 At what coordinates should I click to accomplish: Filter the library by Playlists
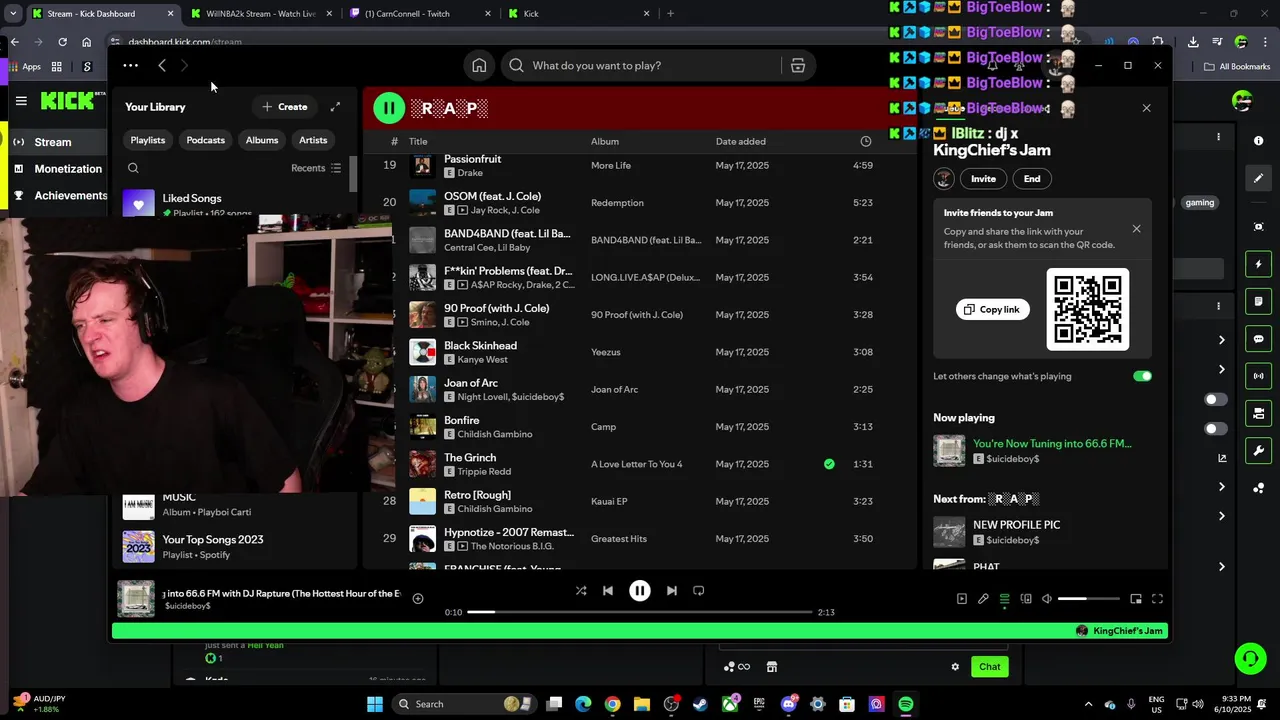pyautogui.click(x=148, y=140)
